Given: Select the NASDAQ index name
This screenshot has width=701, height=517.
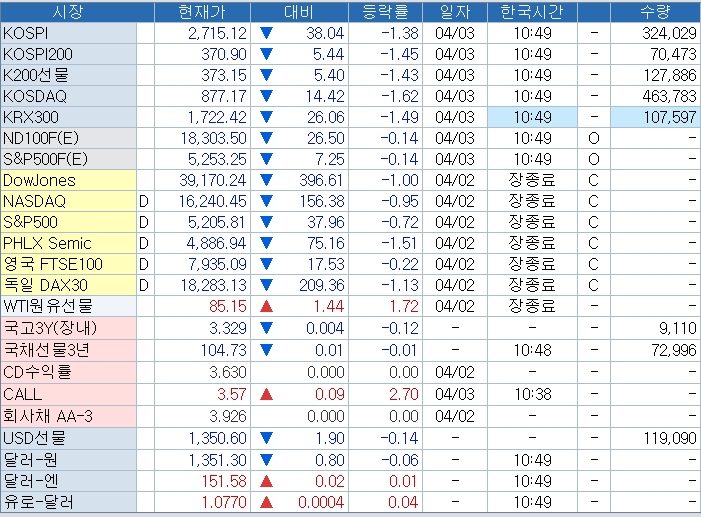Looking at the screenshot, I should [x=34, y=201].
